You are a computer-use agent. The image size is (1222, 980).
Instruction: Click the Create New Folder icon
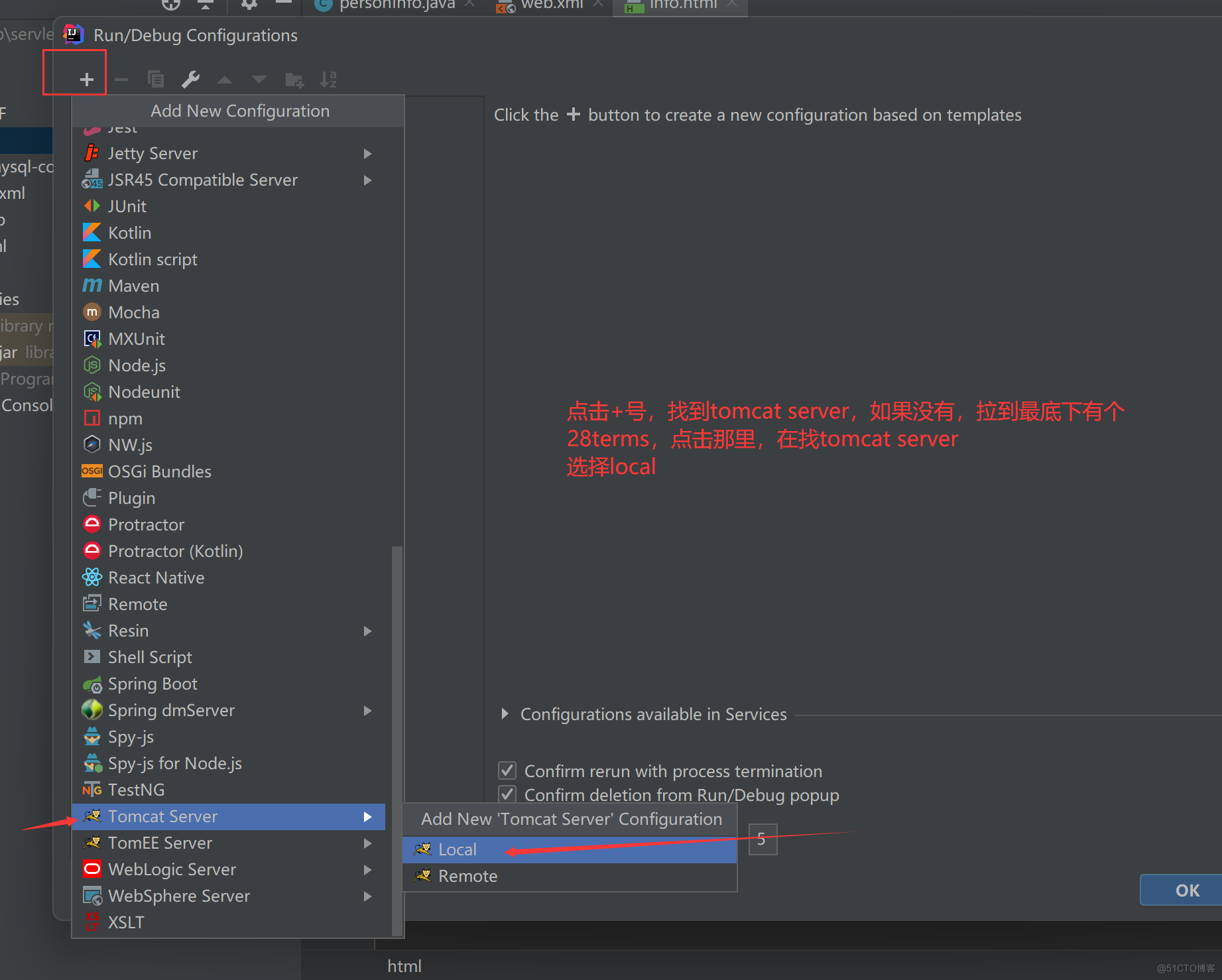tap(294, 80)
